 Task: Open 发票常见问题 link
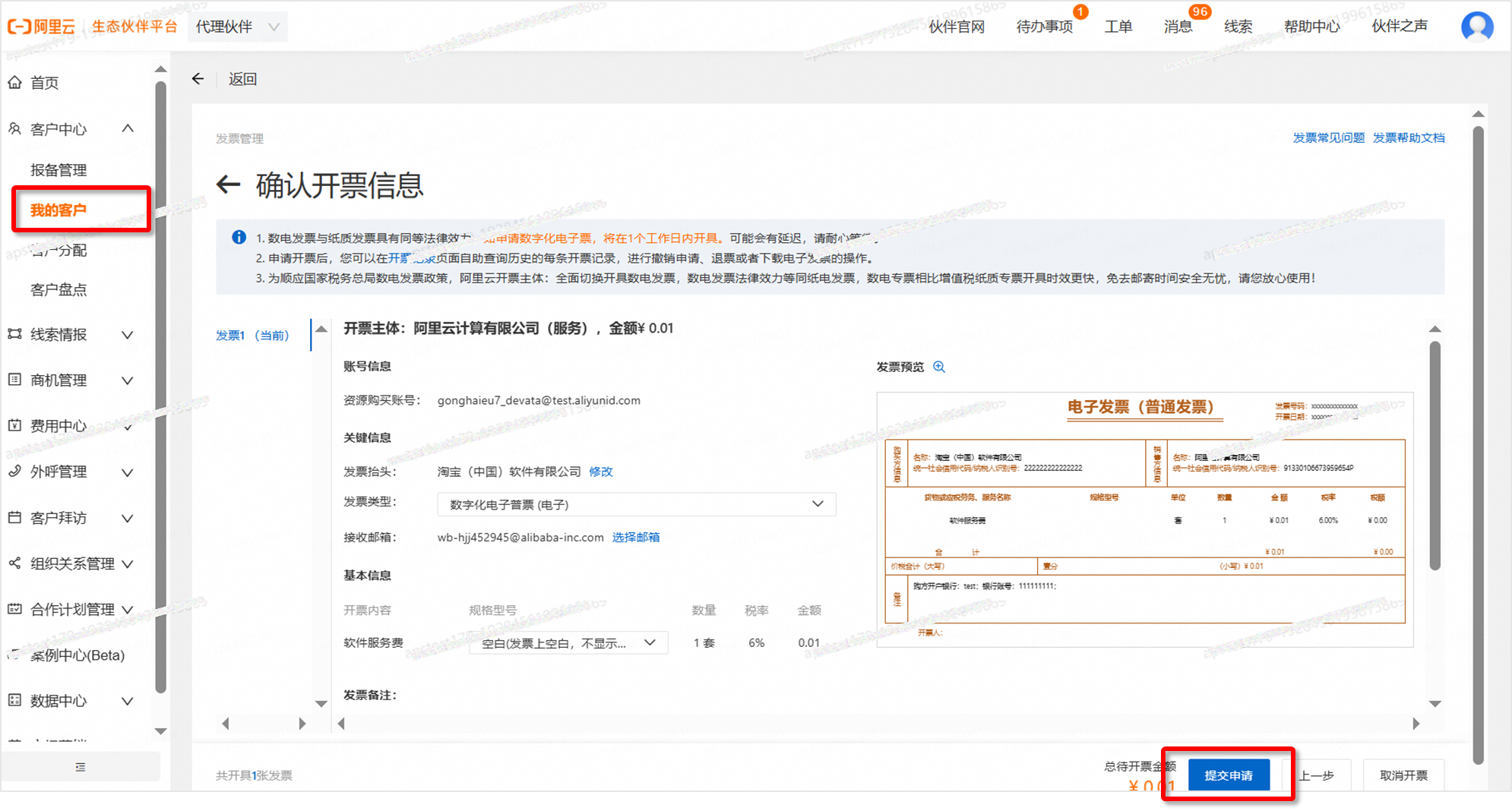point(1328,137)
